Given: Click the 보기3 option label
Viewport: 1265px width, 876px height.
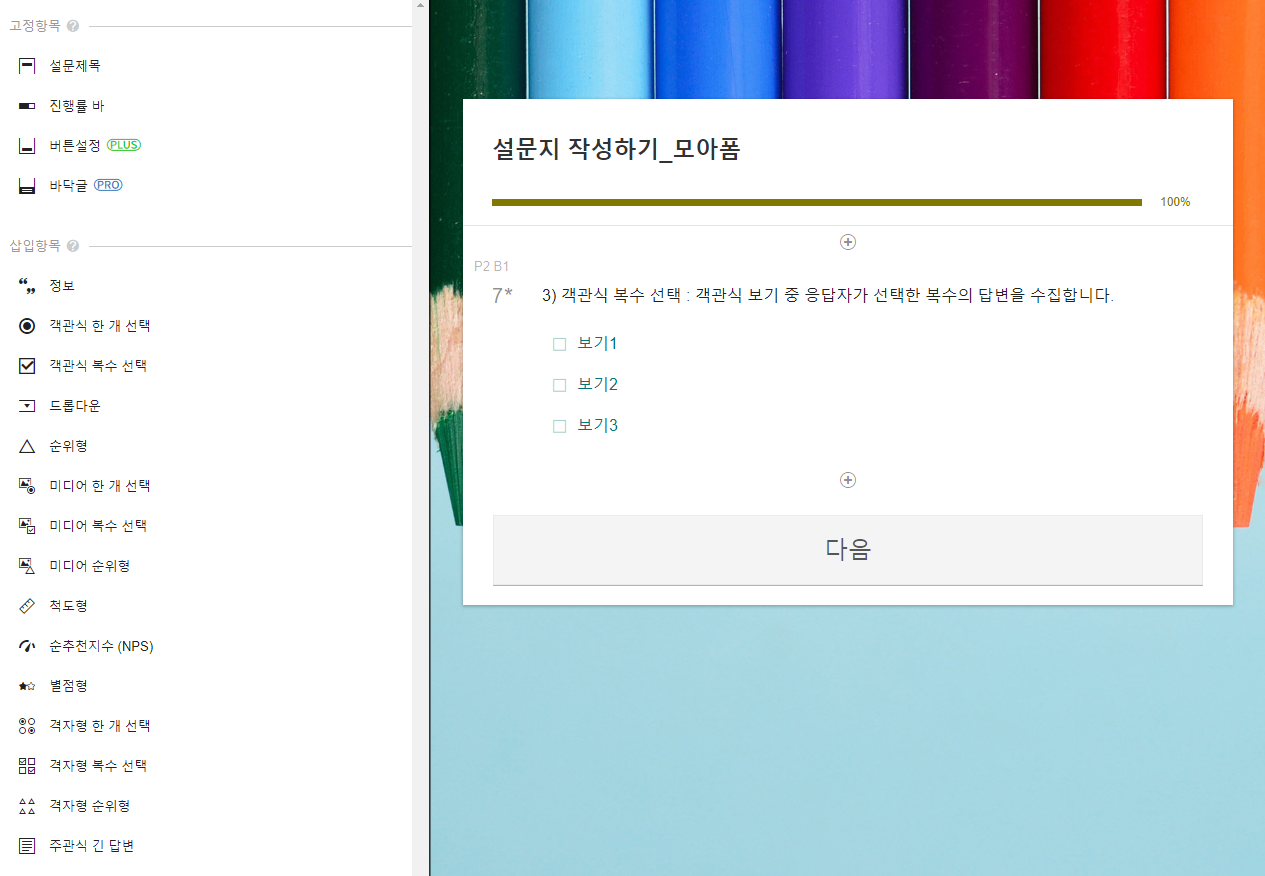Looking at the screenshot, I should [598, 426].
